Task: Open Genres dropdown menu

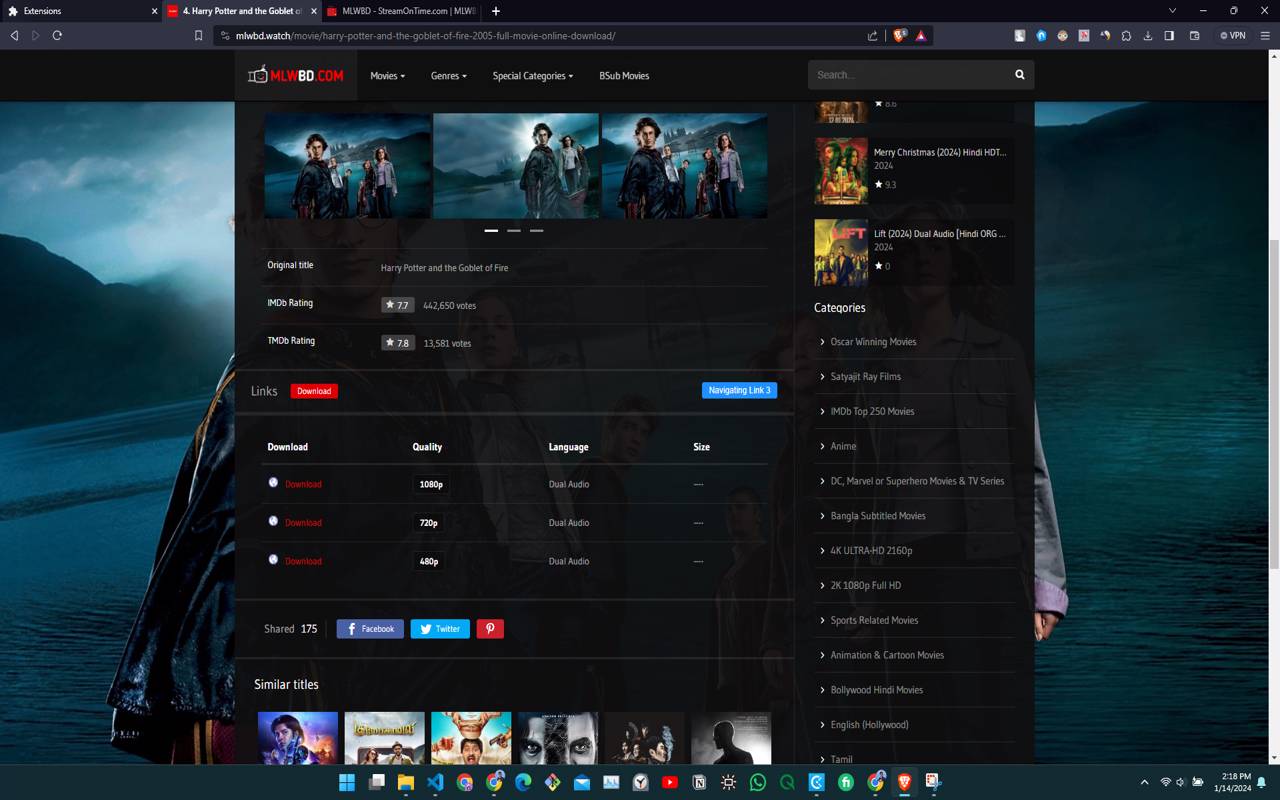Action: tap(449, 76)
